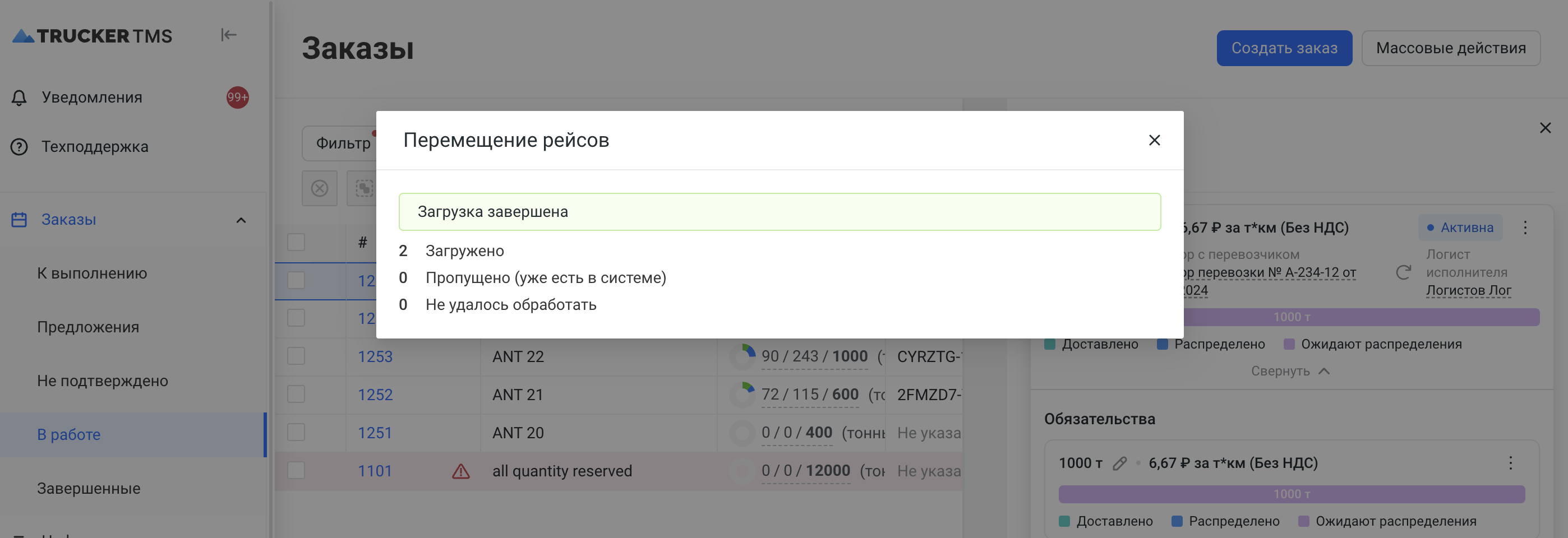Click the select-group toolbar icon

[363, 188]
